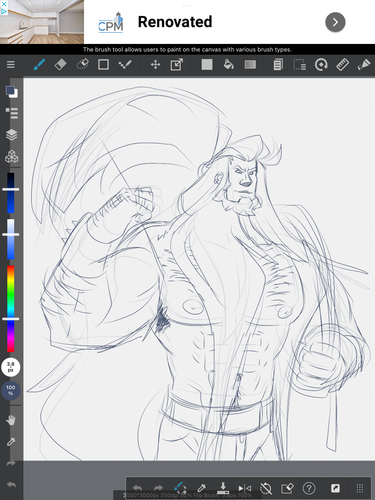This screenshot has width=375, height=500.
Task: Open the brush list panel icon
Action: tap(11, 113)
